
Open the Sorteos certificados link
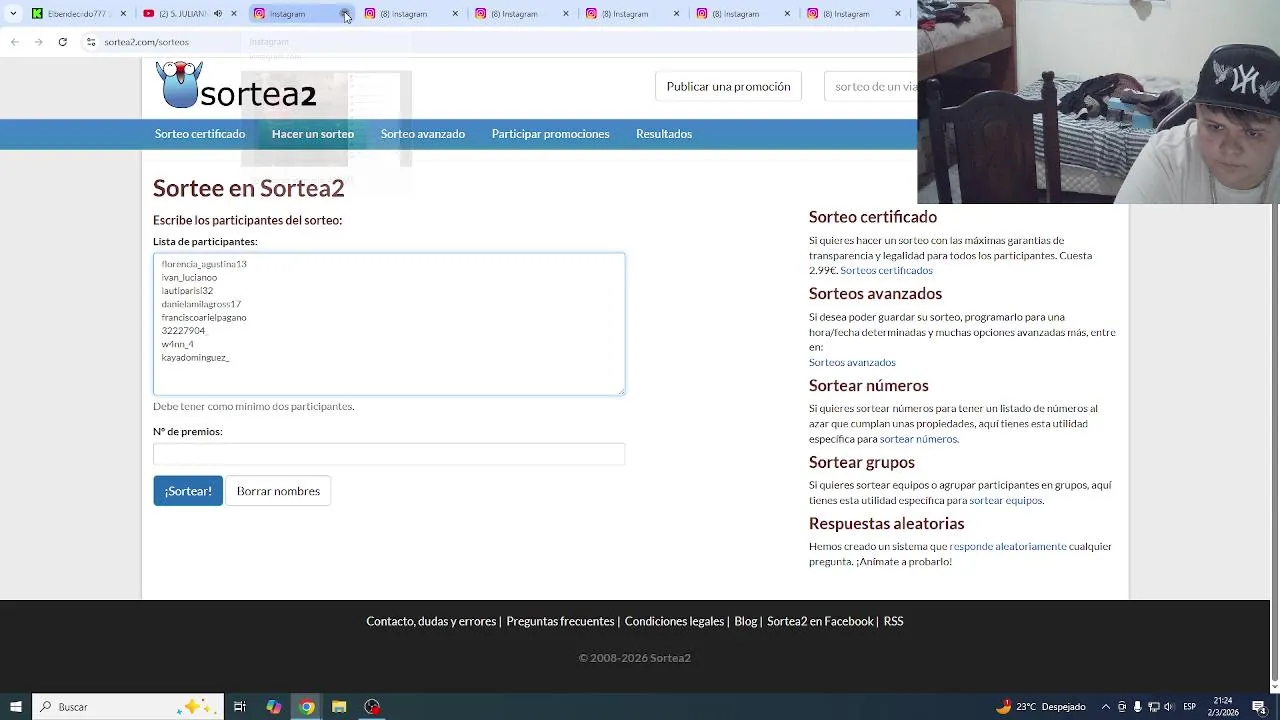(886, 271)
